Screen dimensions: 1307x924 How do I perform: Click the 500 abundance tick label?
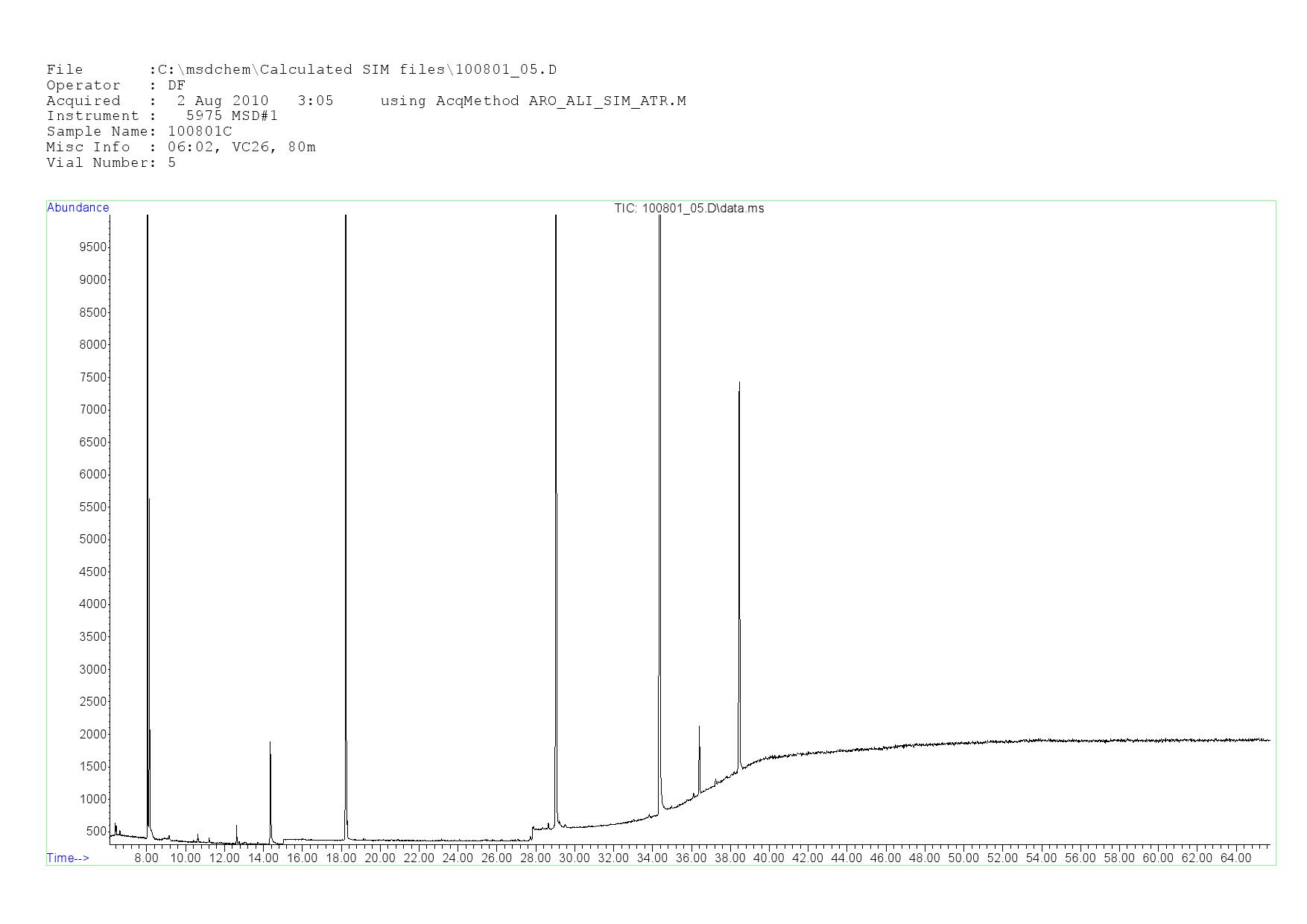[95, 832]
